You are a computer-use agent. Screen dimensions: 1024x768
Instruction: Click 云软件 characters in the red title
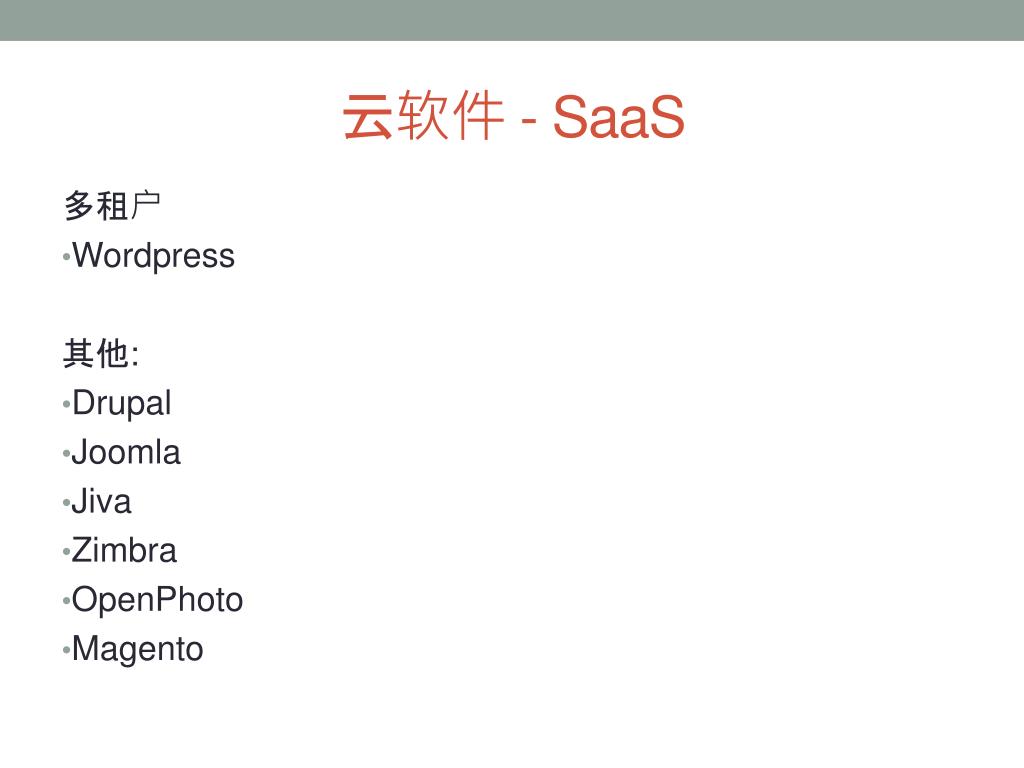click(x=423, y=116)
